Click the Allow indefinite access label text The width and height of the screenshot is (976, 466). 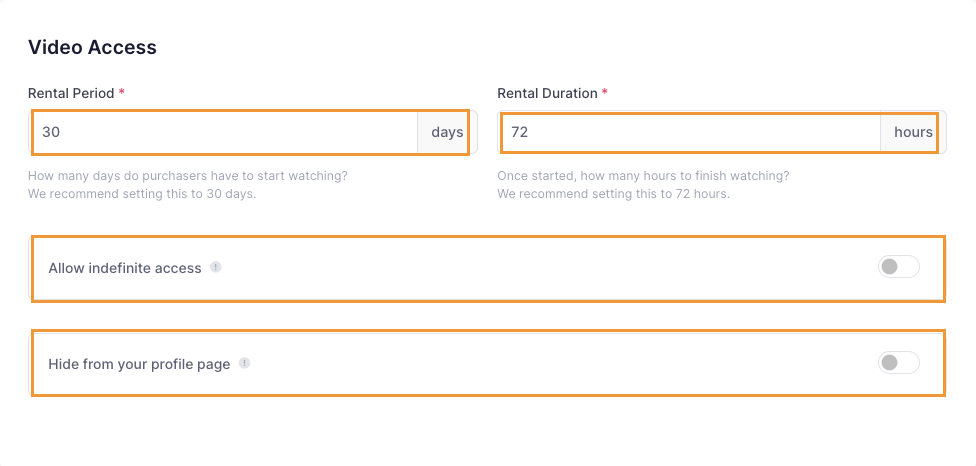tap(125, 268)
